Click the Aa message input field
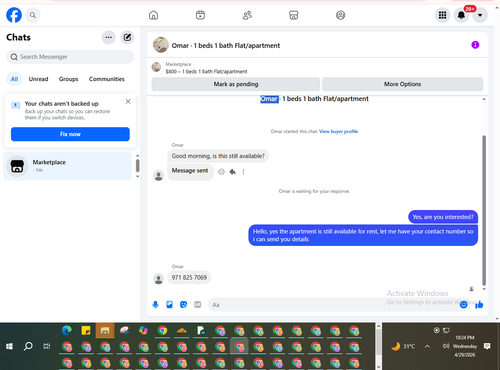 click(x=333, y=305)
